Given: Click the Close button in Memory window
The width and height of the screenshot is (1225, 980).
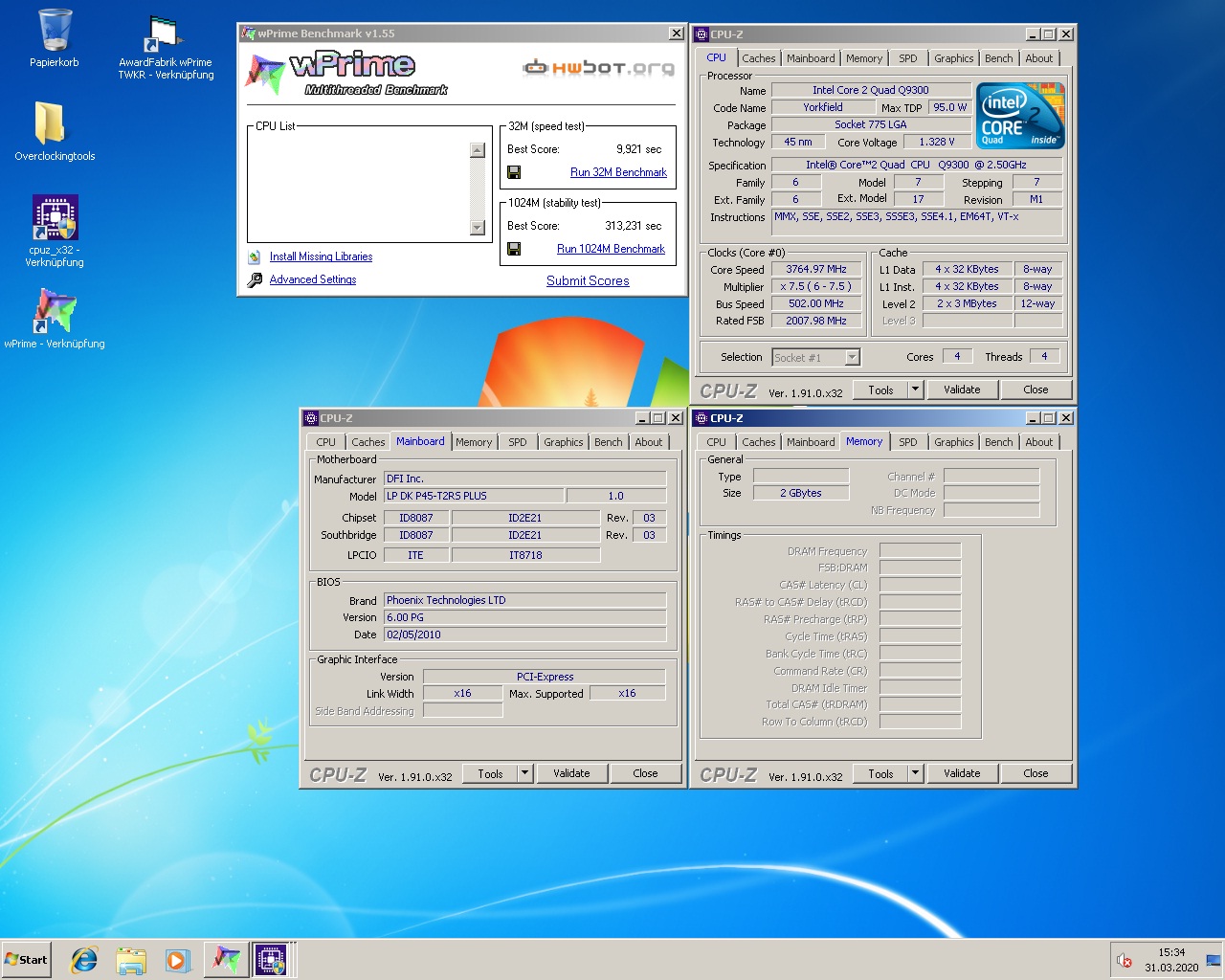Looking at the screenshot, I should 1036,773.
